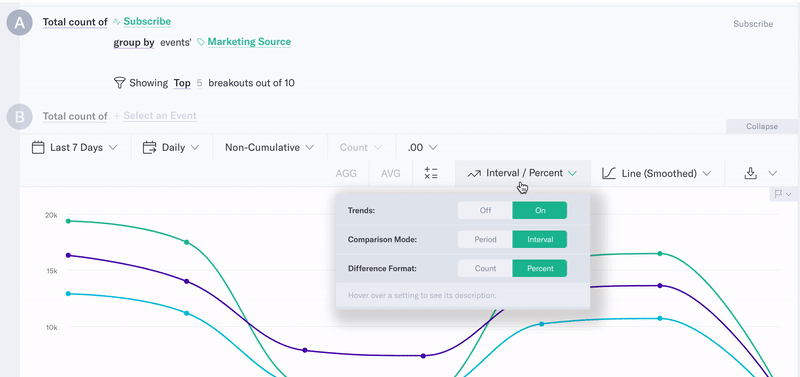
Task: Turn Trends off
Action: (485, 210)
